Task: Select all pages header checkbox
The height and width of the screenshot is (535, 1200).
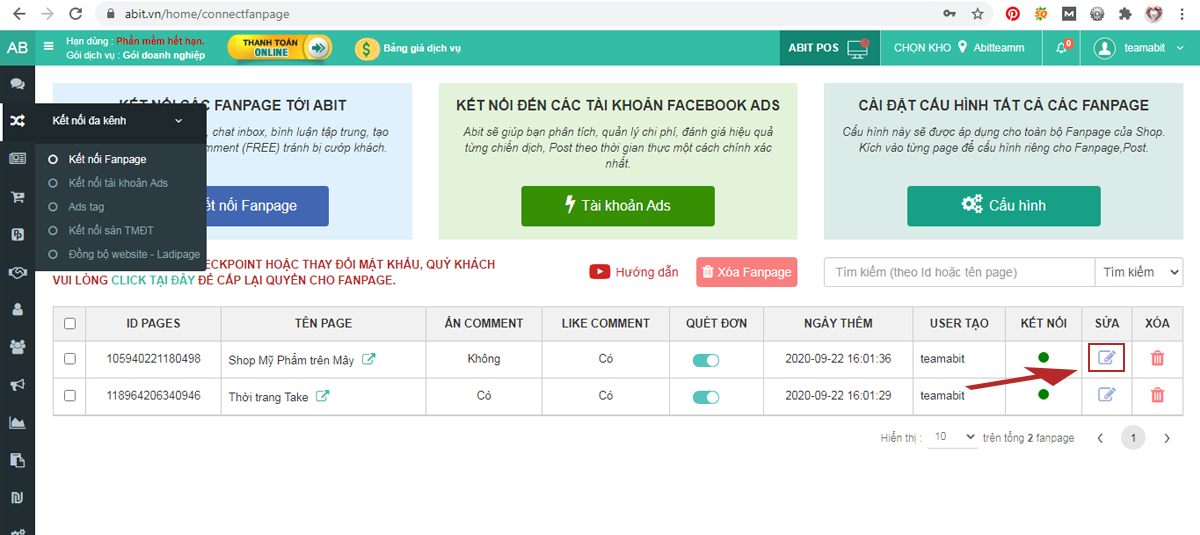Action: [70, 323]
